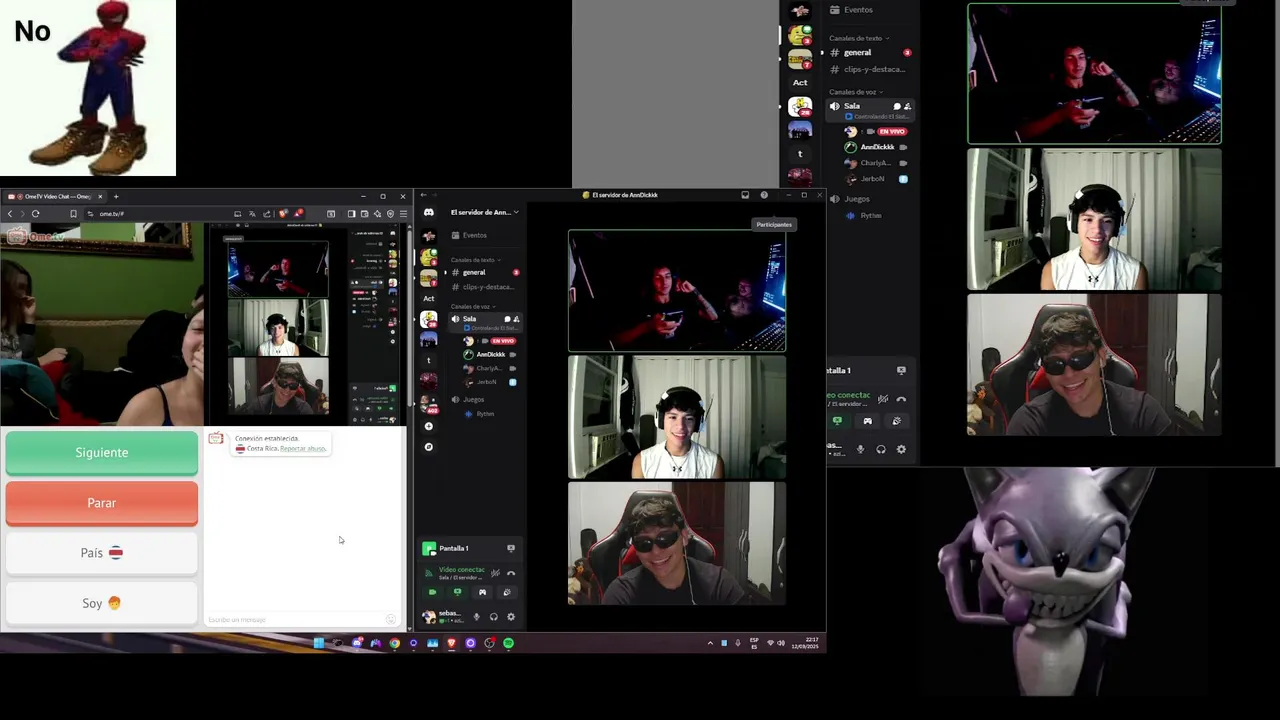Open the general text channel
Screen dimensions: 1280x720
(x=485, y=272)
